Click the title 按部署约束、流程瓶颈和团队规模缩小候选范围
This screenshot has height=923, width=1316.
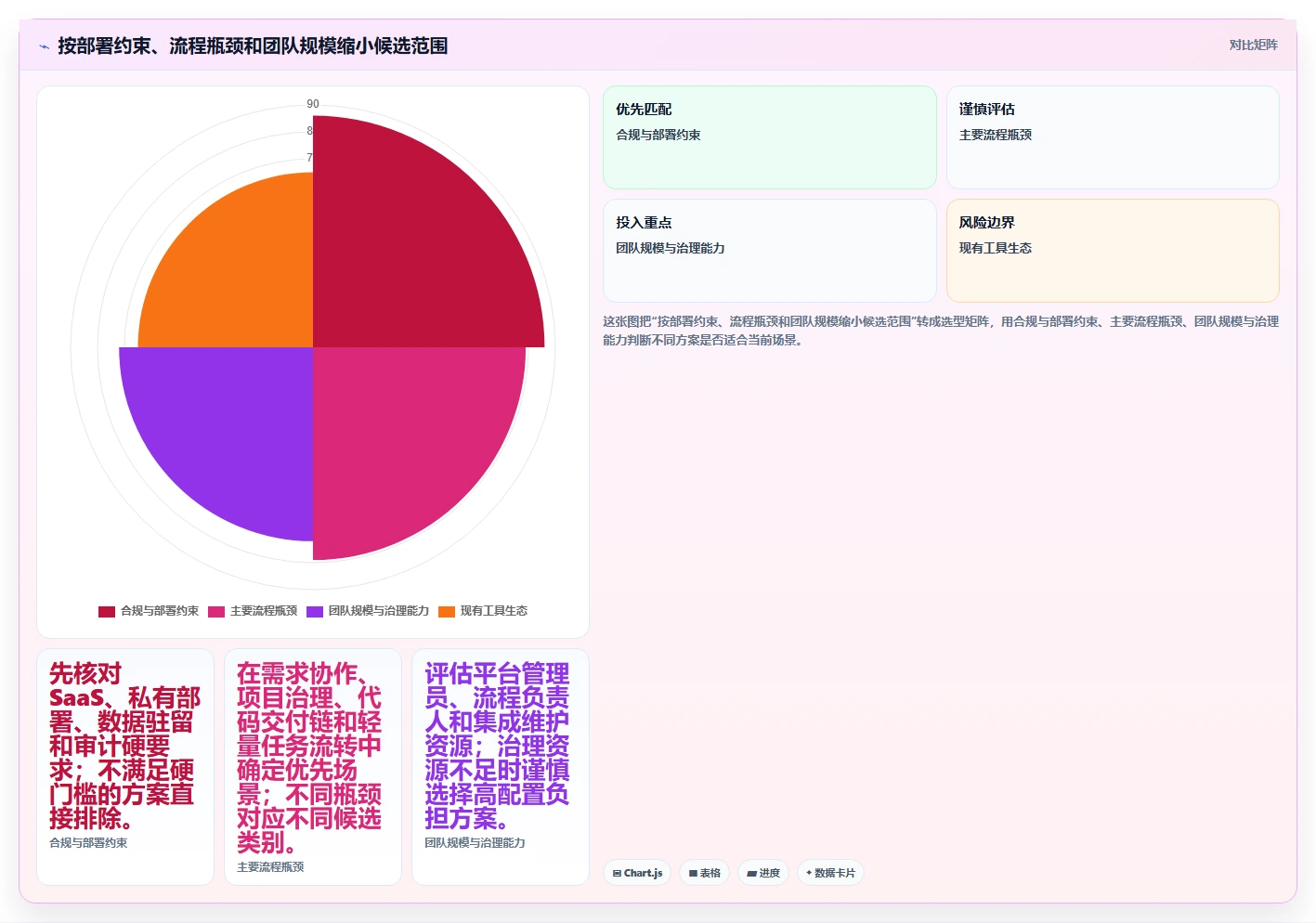tap(253, 45)
